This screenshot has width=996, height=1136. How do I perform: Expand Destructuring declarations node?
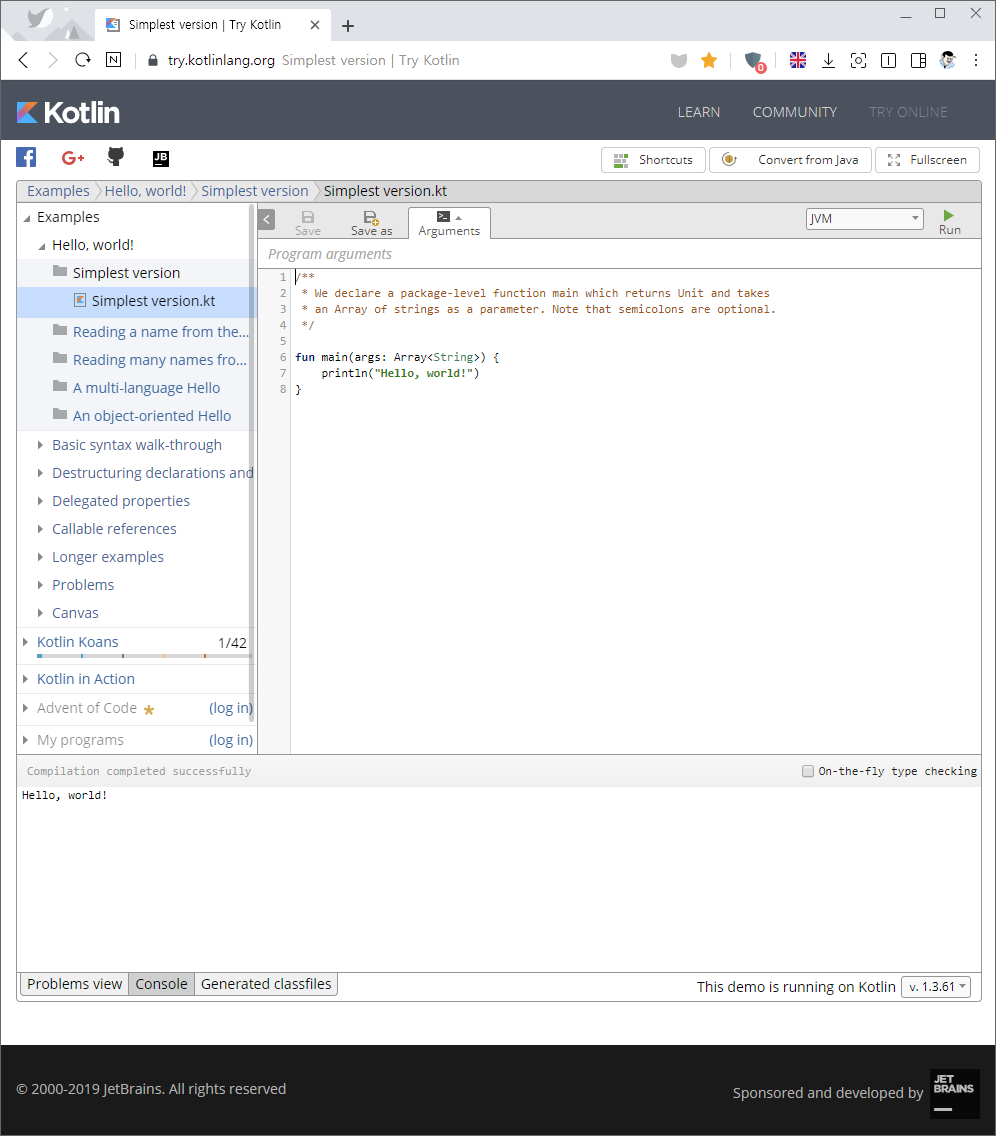(x=41, y=473)
